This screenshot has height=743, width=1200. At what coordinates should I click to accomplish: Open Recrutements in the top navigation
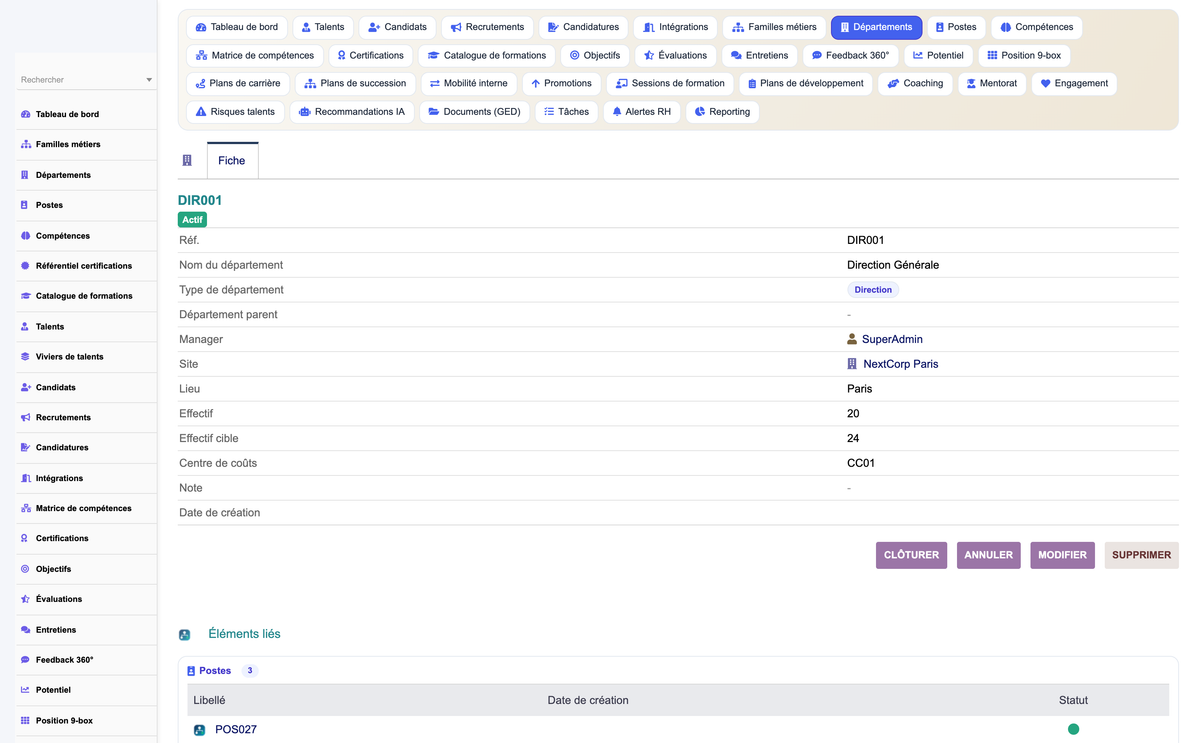pyautogui.click(x=487, y=27)
